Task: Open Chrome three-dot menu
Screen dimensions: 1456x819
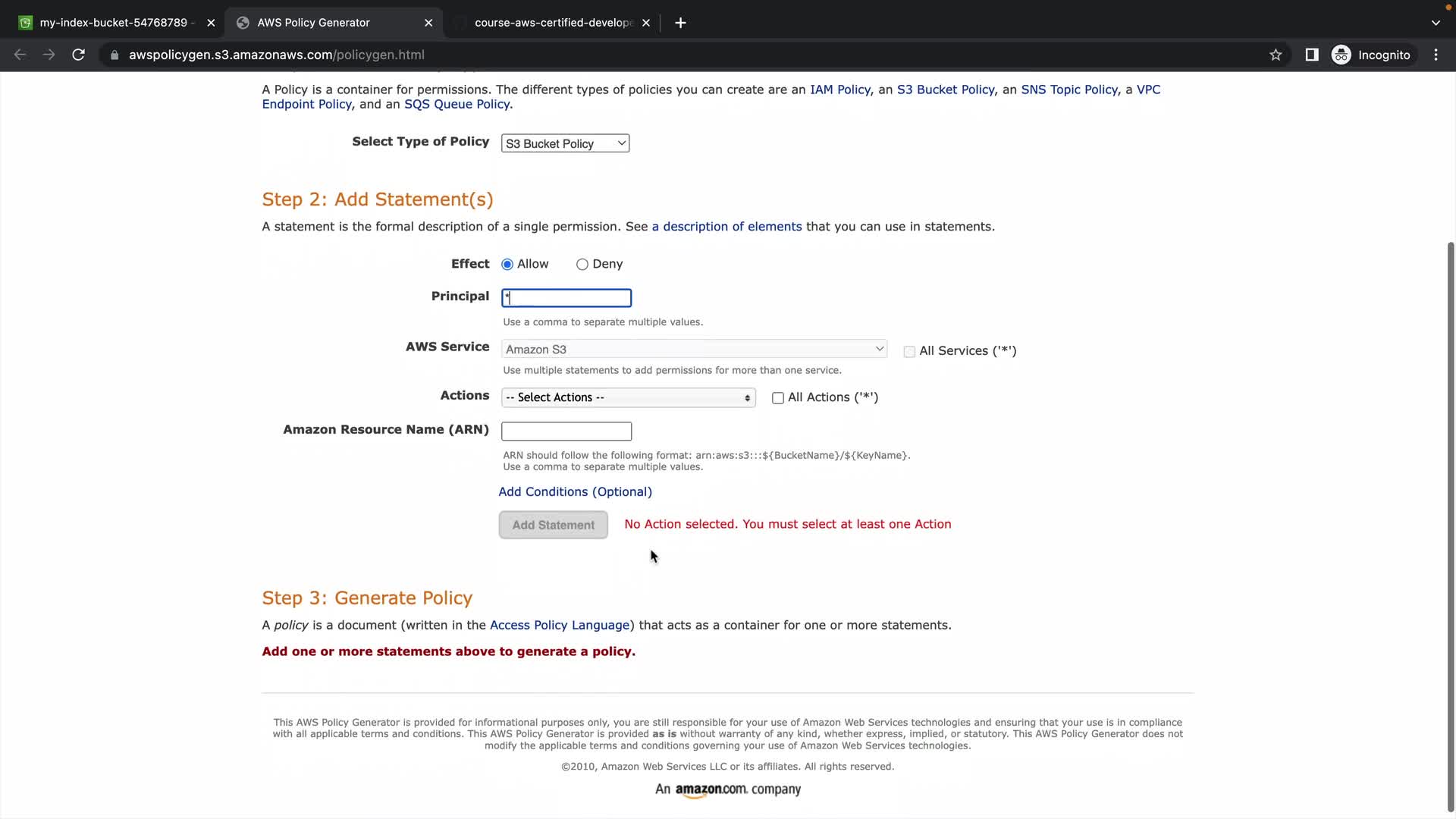Action: pyautogui.click(x=1436, y=55)
